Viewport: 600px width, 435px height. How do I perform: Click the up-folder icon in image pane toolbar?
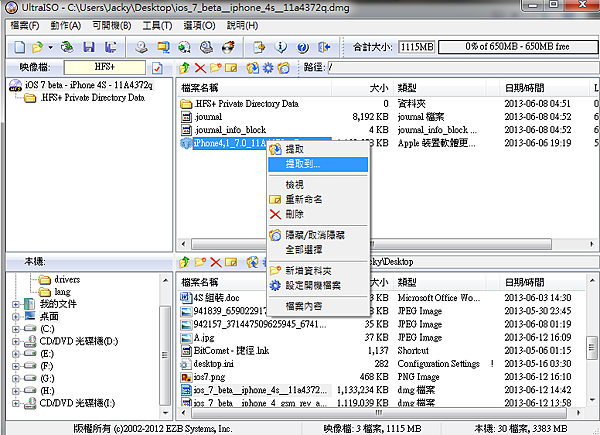184,68
